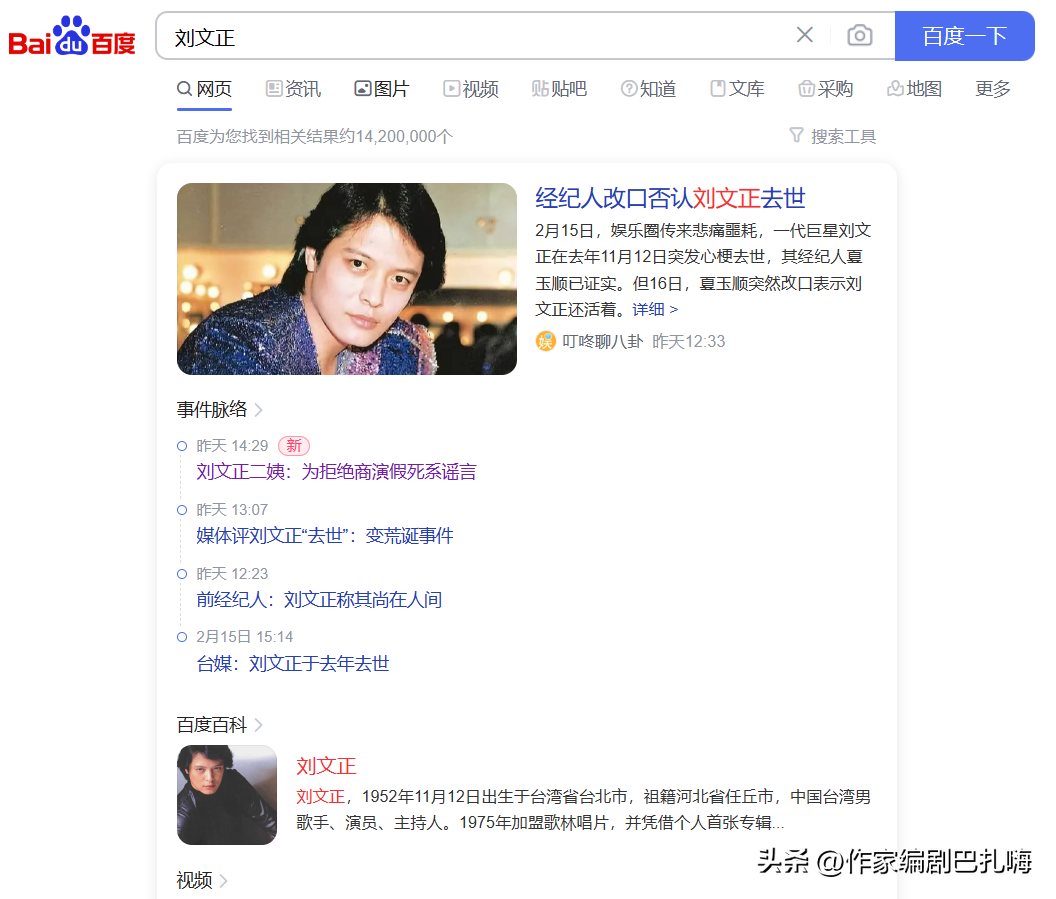Image resolution: width=1056 pixels, height=899 pixels.
Task: Open the large news photo thumbnail
Action: [x=347, y=279]
